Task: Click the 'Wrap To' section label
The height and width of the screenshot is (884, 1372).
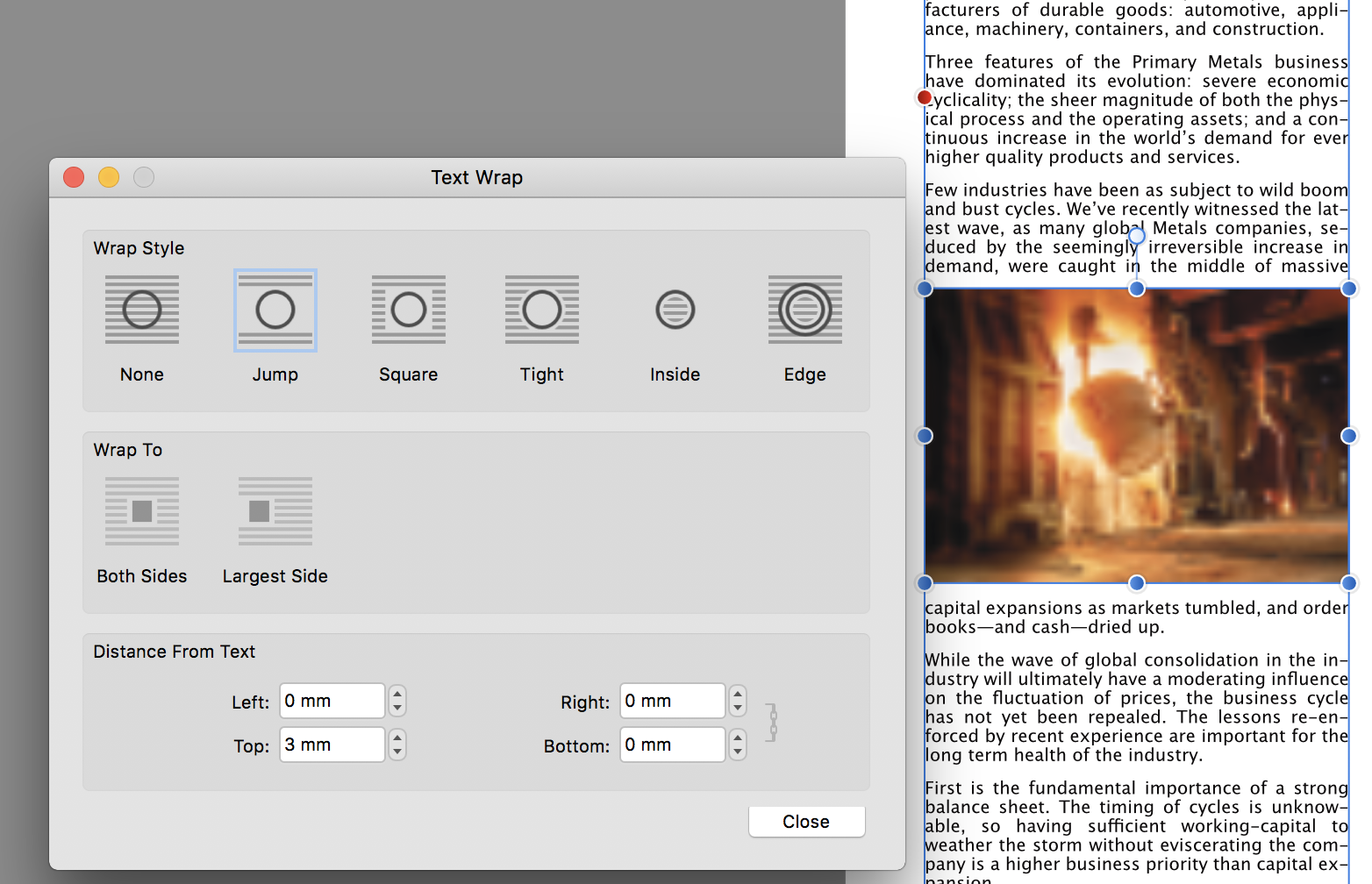Action: tap(128, 450)
